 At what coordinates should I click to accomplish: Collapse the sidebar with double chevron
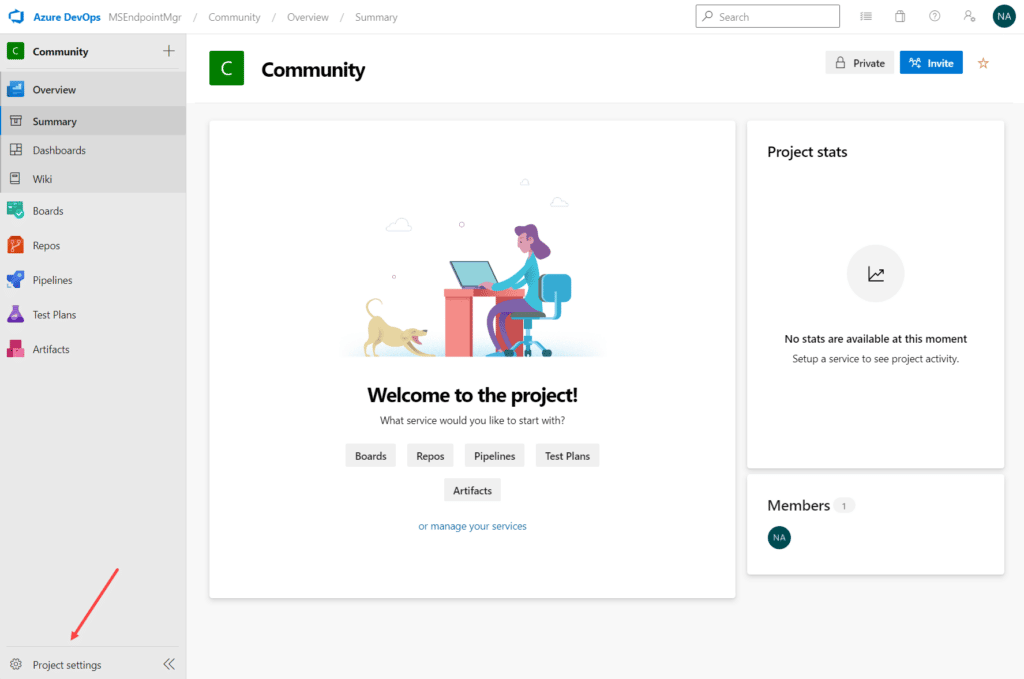point(169,664)
